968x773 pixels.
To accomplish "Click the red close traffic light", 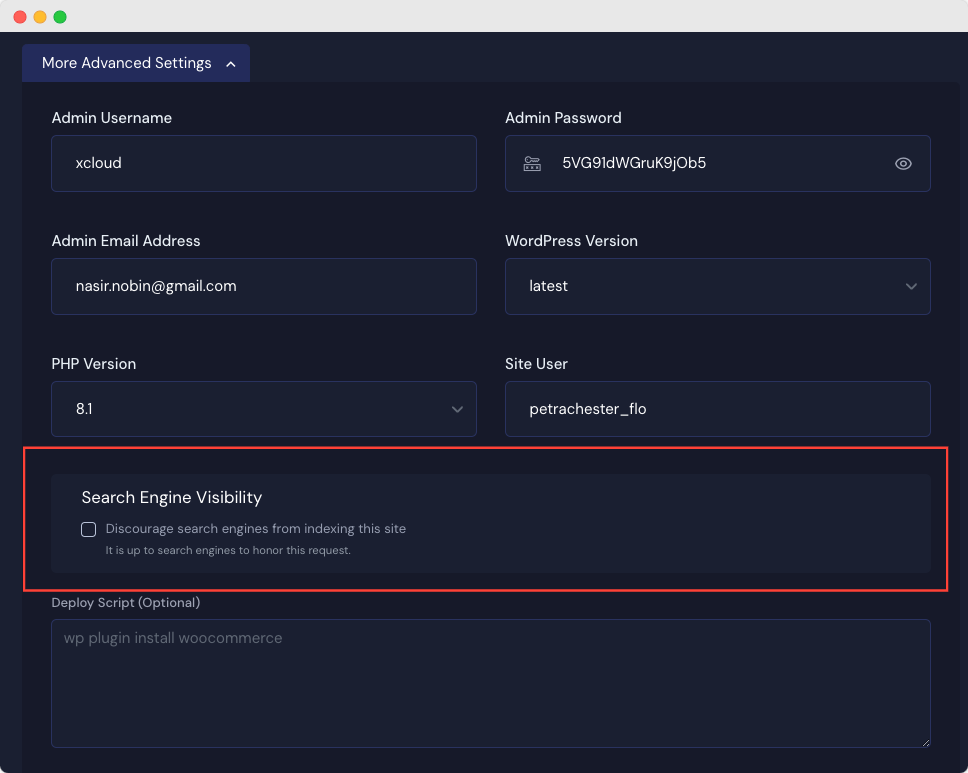I will click(x=18, y=16).
